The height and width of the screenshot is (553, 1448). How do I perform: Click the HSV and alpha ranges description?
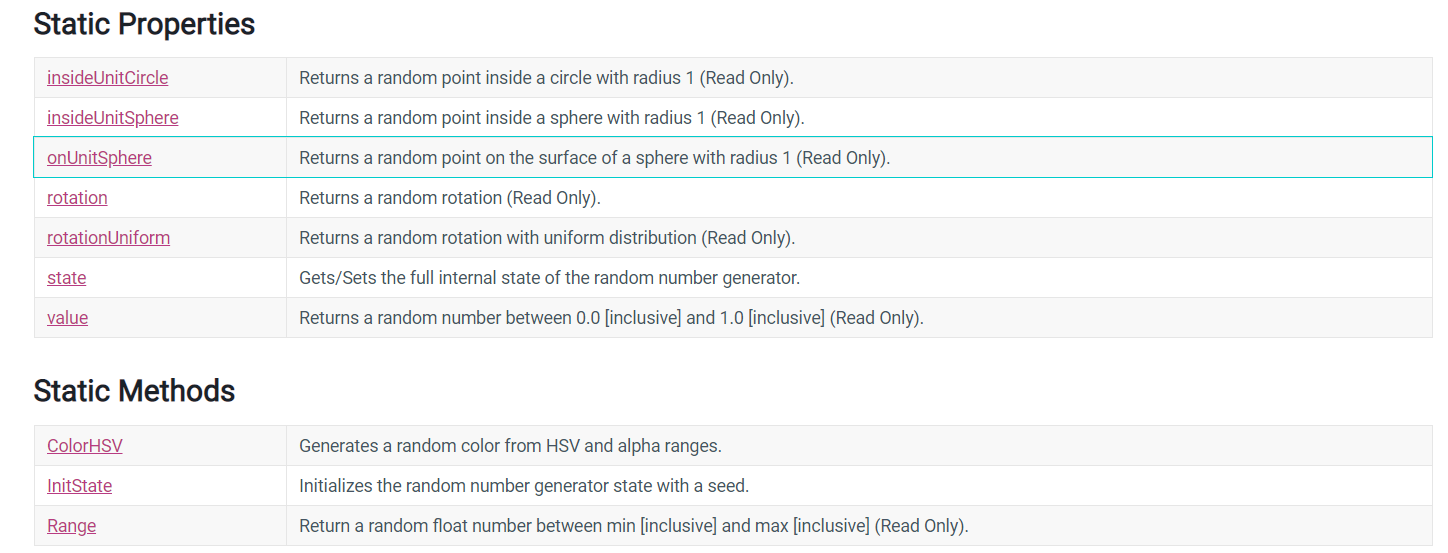[510, 445]
